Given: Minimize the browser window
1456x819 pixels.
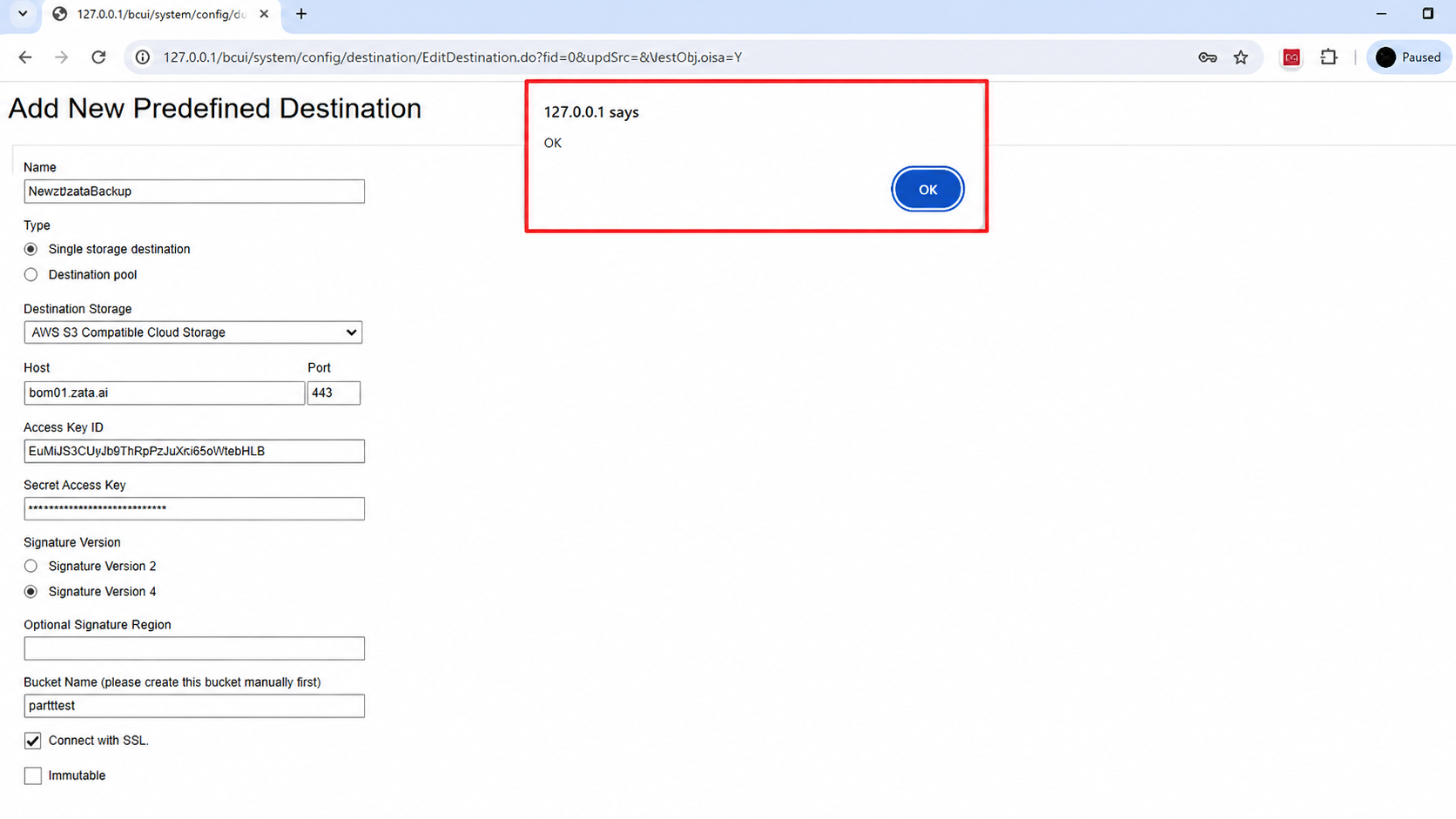Looking at the screenshot, I should pyautogui.click(x=1381, y=14).
